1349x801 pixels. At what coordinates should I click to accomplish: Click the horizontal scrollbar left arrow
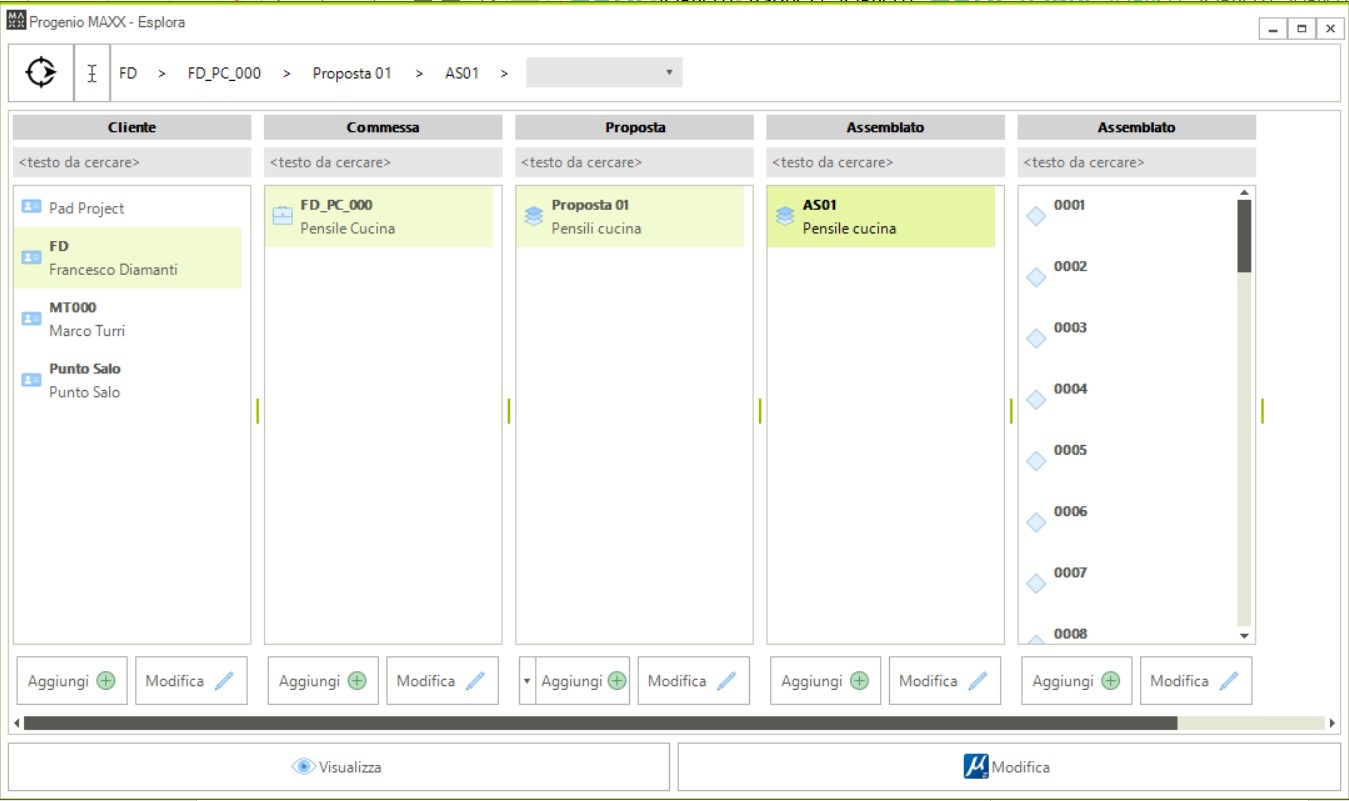[x=16, y=722]
